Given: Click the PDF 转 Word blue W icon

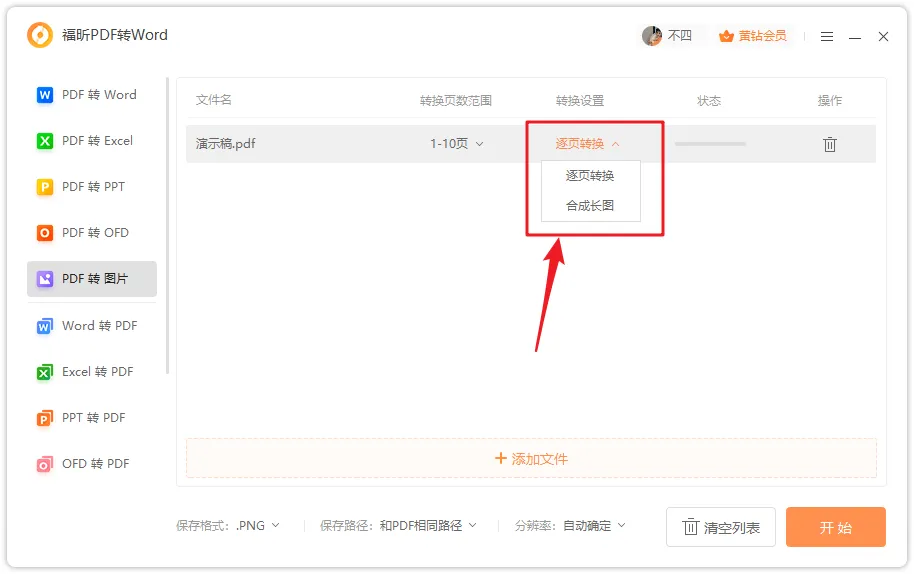Looking at the screenshot, I should (45, 95).
